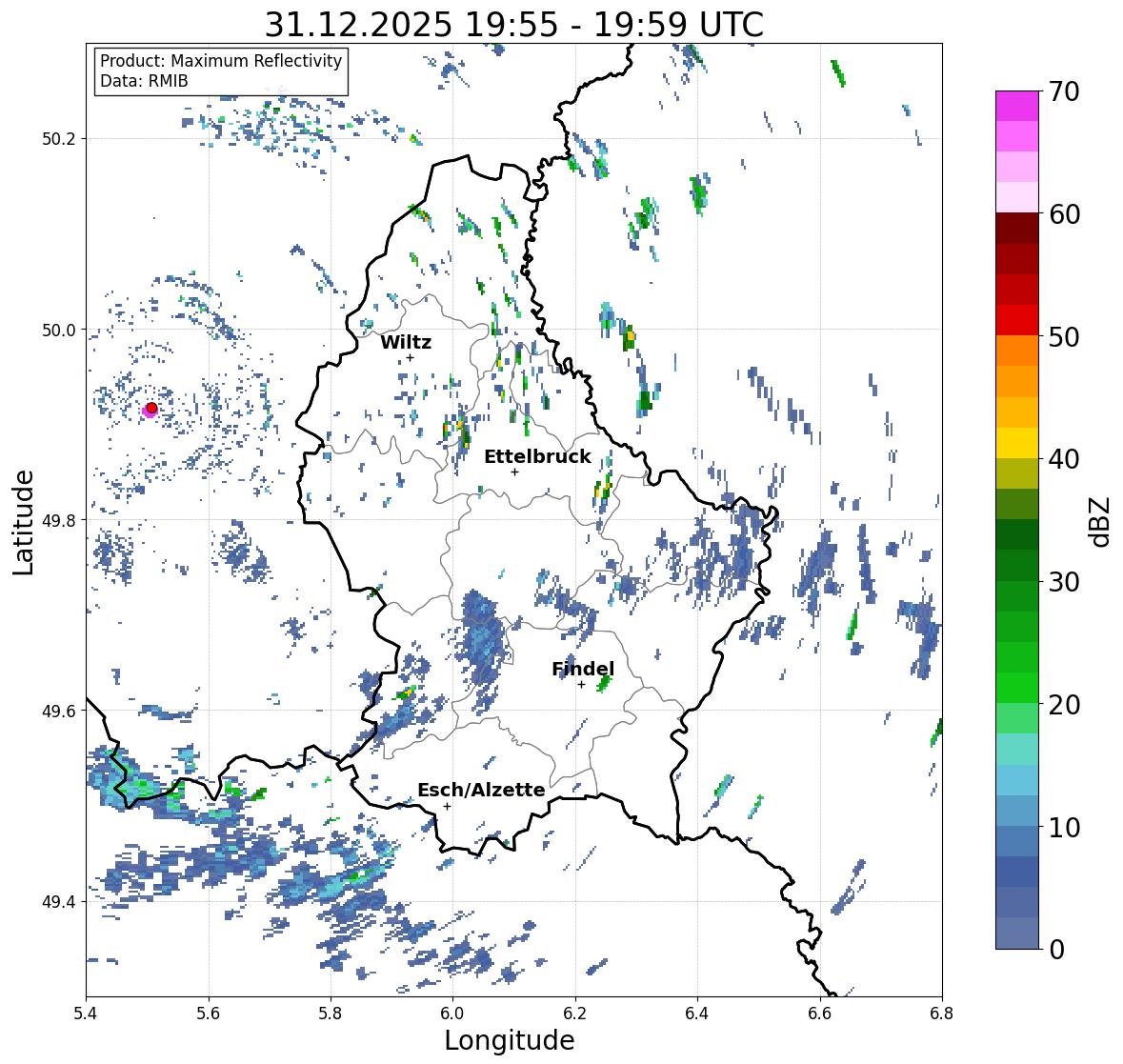This screenshot has width=1123, height=1064.
Task: Click the Findel station label
Action: coord(583,670)
